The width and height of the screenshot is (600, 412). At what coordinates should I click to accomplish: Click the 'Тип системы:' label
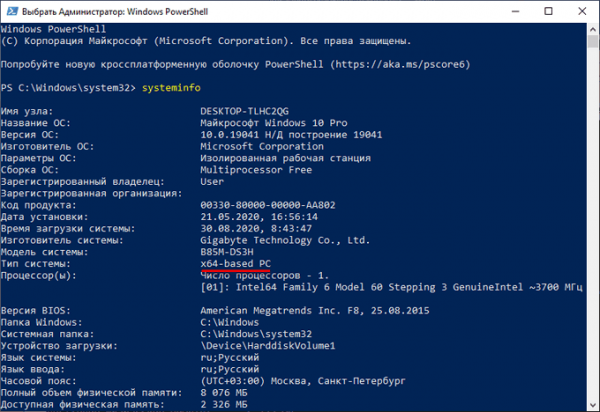tap(36, 264)
